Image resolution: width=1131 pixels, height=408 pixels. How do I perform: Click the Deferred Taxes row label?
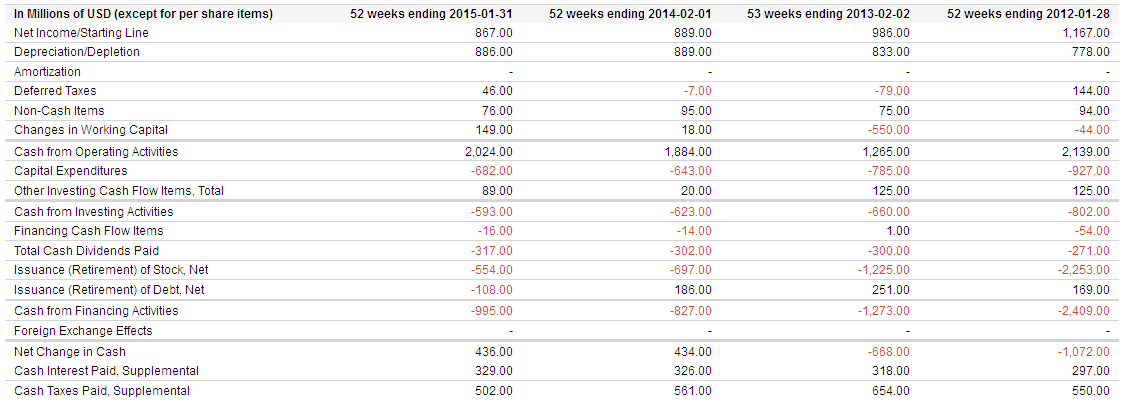tap(55, 91)
